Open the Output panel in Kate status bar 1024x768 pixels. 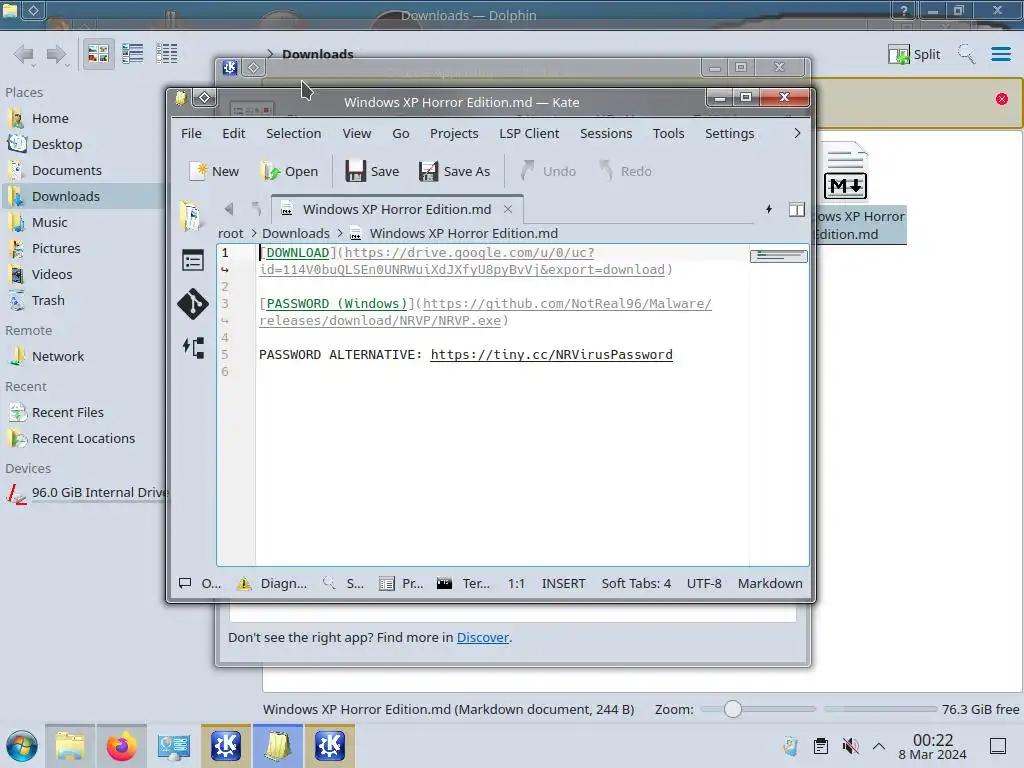[200, 583]
